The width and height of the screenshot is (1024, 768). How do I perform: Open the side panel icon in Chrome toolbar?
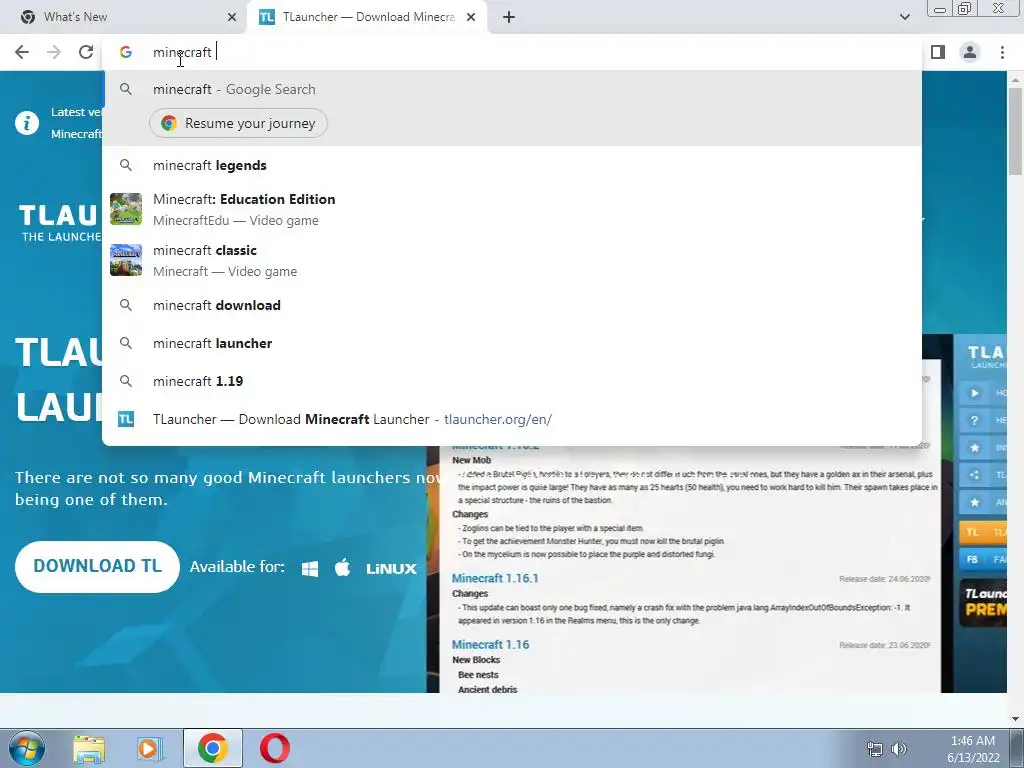coord(938,52)
